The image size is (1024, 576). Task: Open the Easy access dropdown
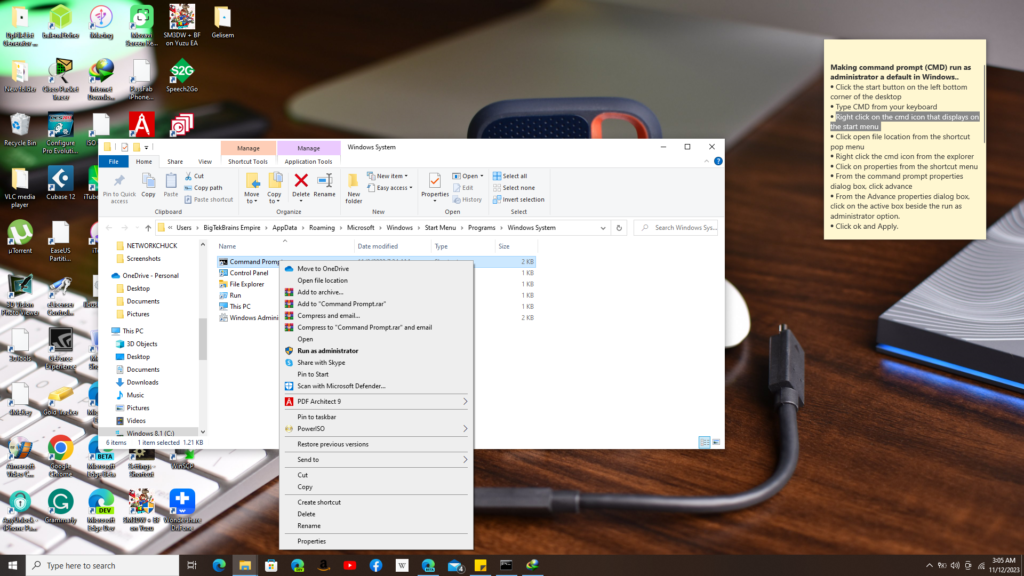coord(390,187)
